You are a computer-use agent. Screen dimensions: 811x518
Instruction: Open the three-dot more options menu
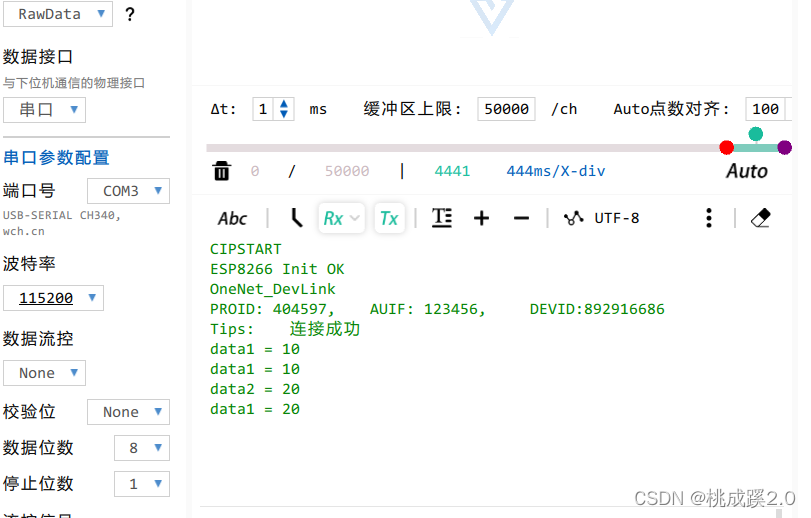[709, 218]
